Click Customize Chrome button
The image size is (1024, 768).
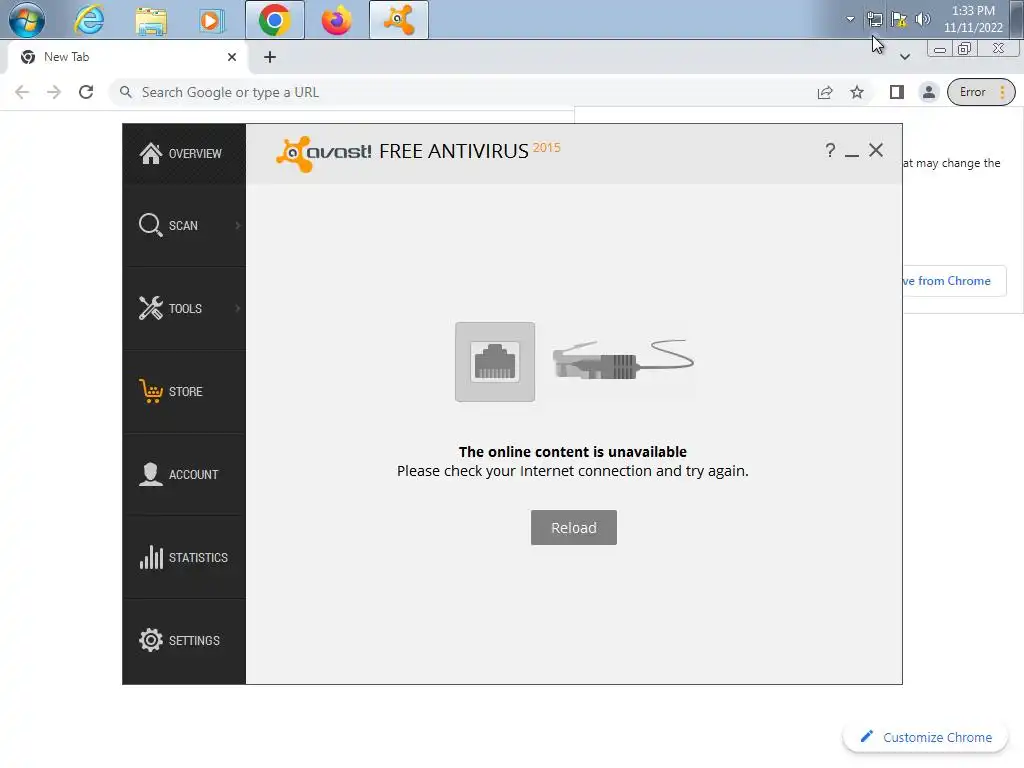(926, 737)
